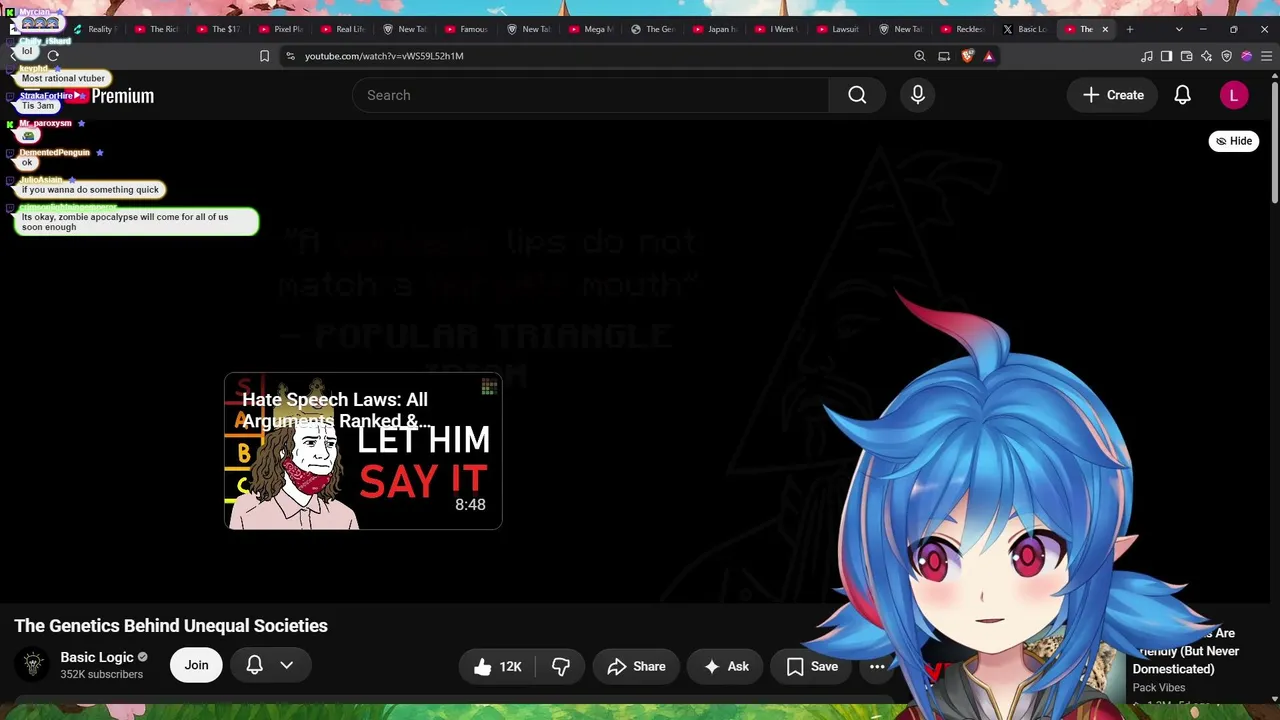Open Basic Logic channel avatar
This screenshot has height=720, width=1280.
(33, 664)
